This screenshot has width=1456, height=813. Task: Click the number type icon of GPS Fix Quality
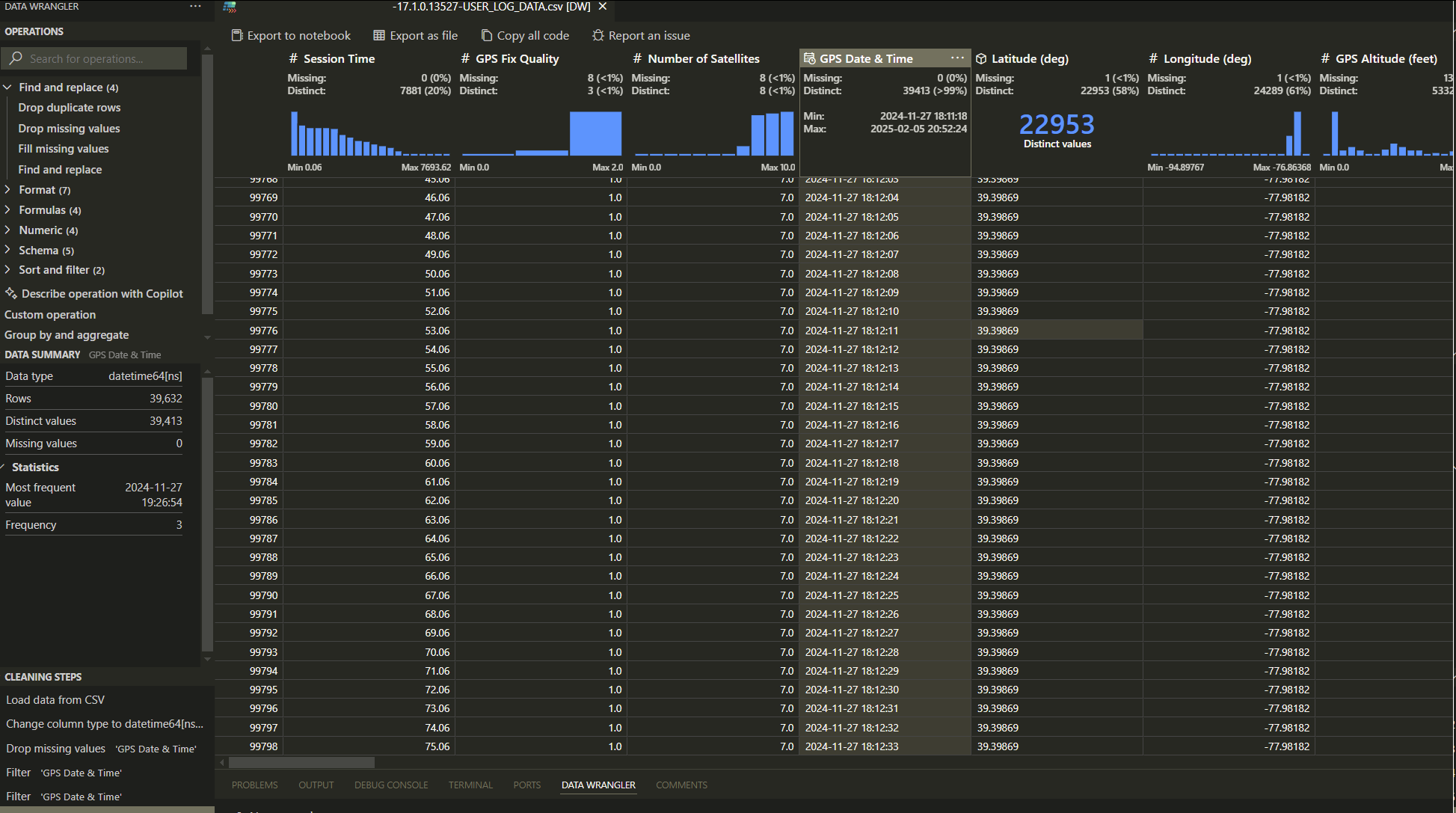465,58
